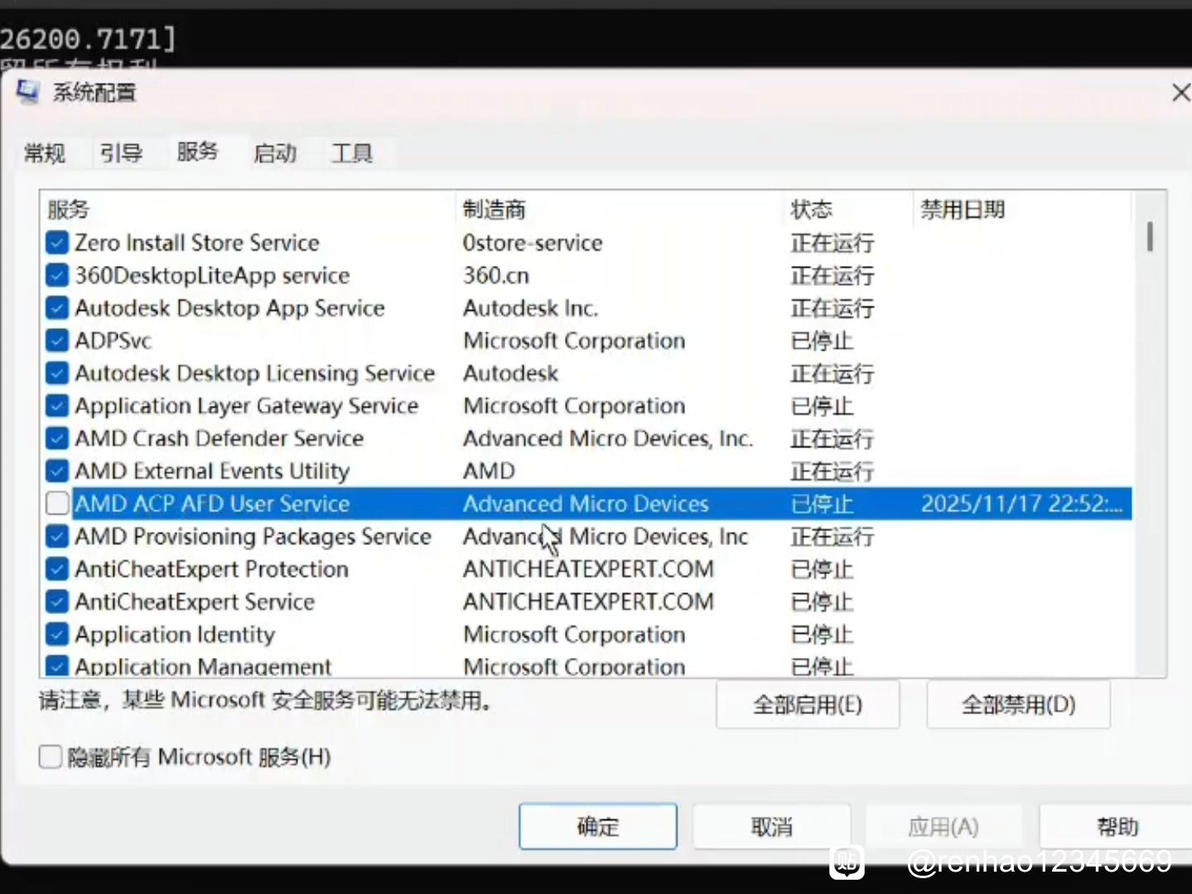The height and width of the screenshot is (894, 1192).
Task: Sort by the 服务 column header
Action: (248, 209)
